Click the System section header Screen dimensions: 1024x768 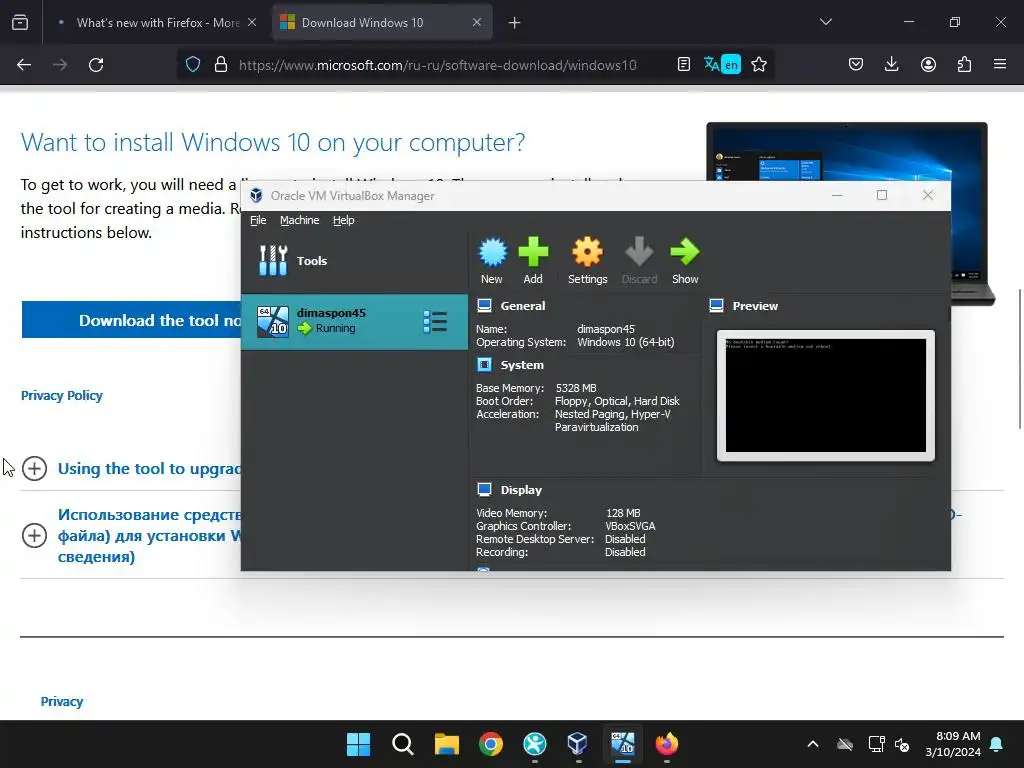pyautogui.click(x=522, y=365)
